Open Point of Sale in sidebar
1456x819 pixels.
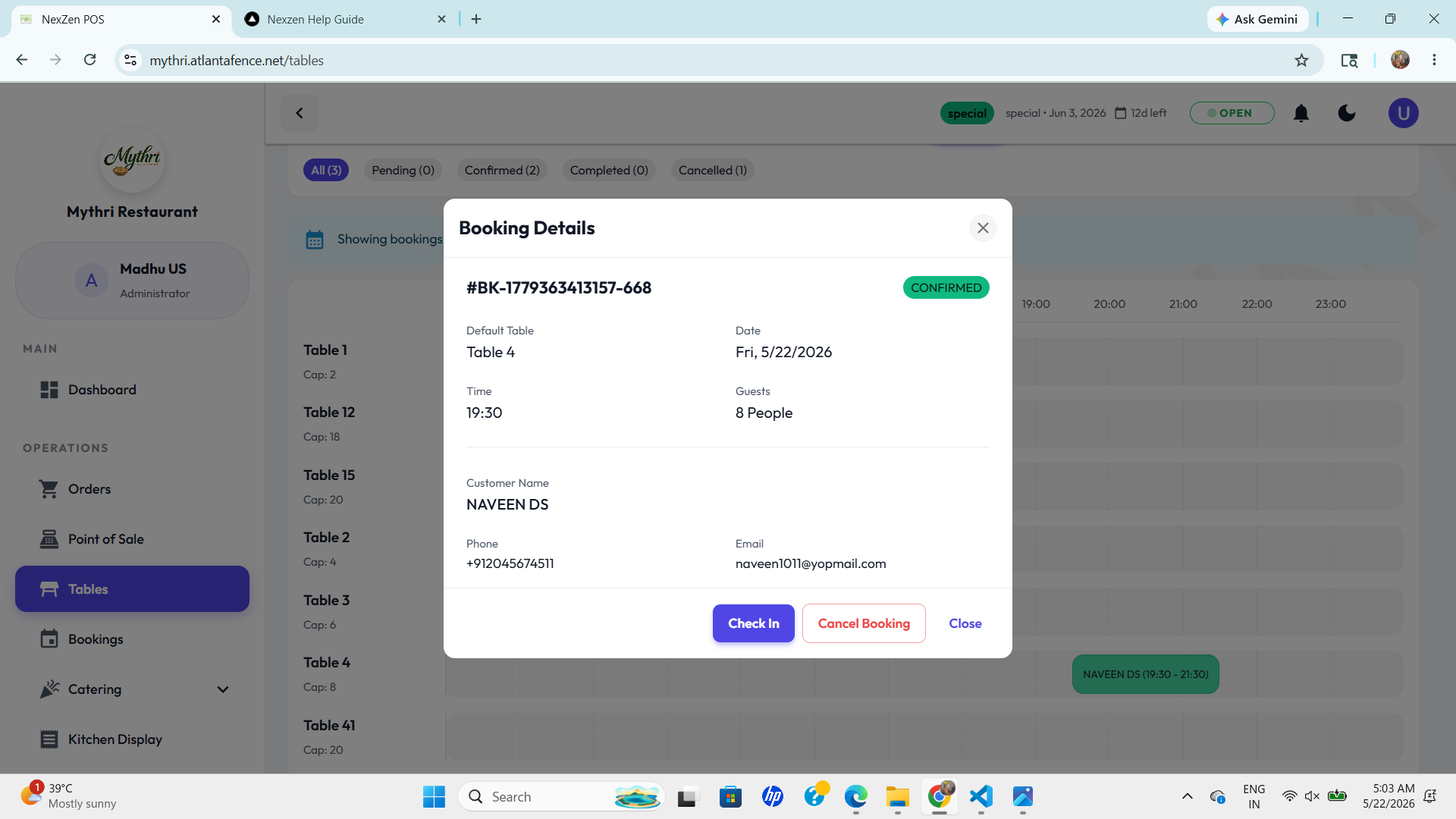click(x=132, y=539)
